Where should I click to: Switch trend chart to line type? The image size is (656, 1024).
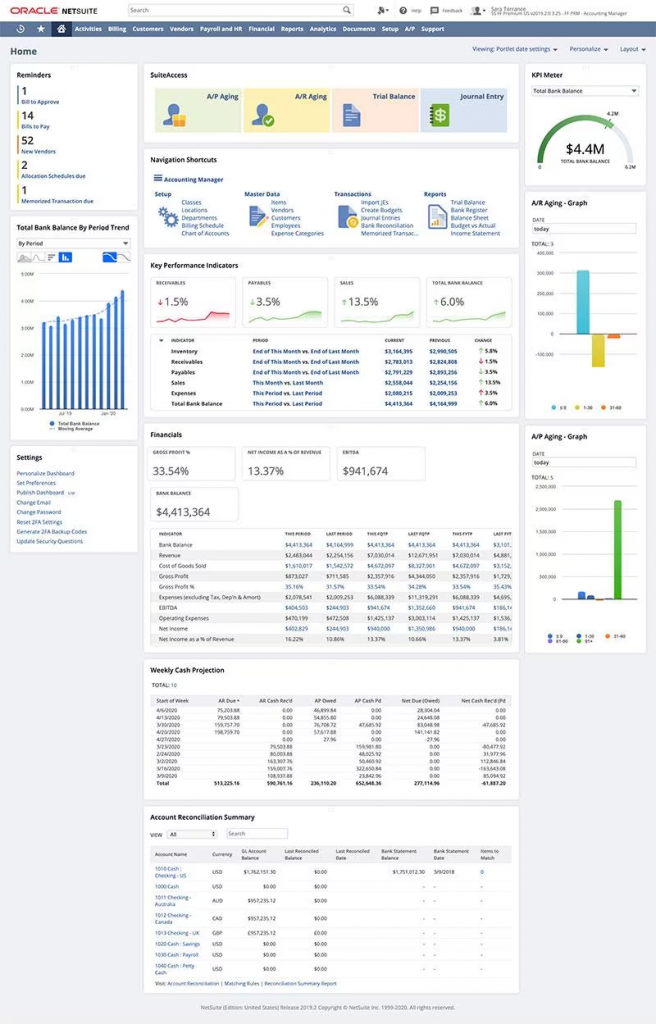[38, 257]
